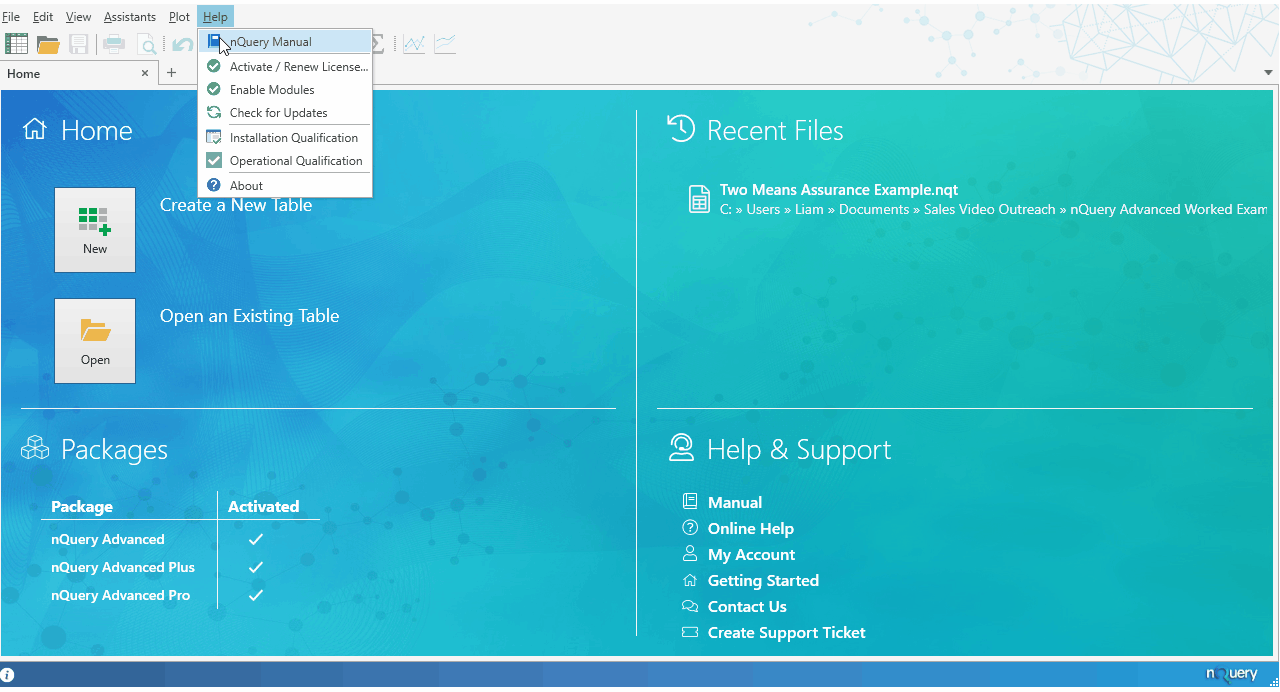Open Installation Qualification from Help menu
Image resolution: width=1280 pixels, height=692 pixels.
tap(285, 138)
